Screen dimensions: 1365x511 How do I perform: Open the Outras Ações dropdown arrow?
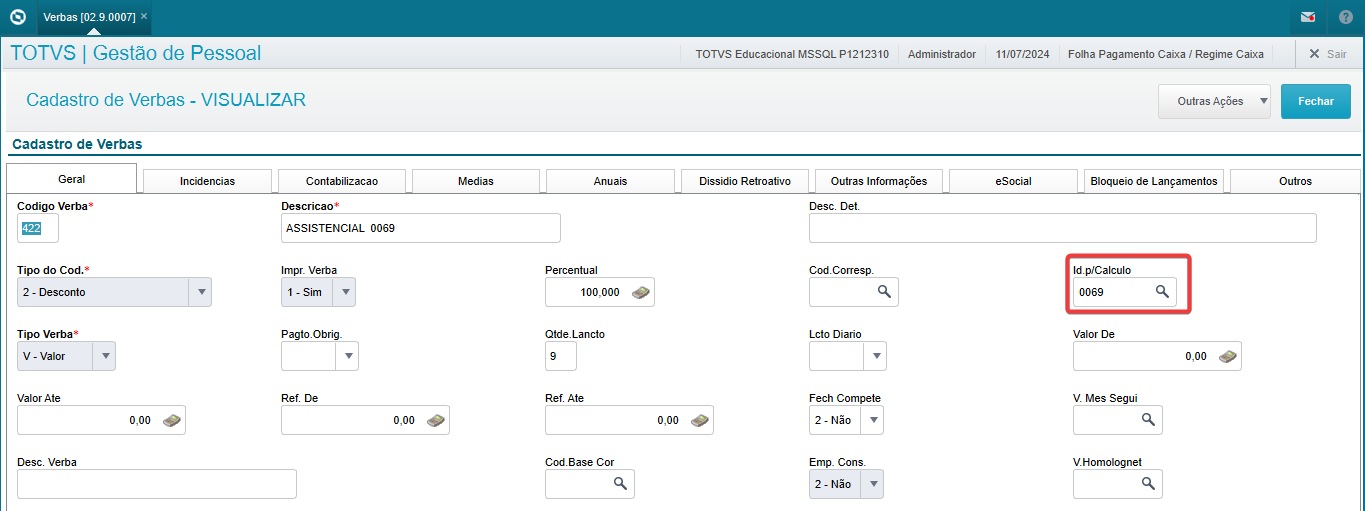coord(1262,101)
